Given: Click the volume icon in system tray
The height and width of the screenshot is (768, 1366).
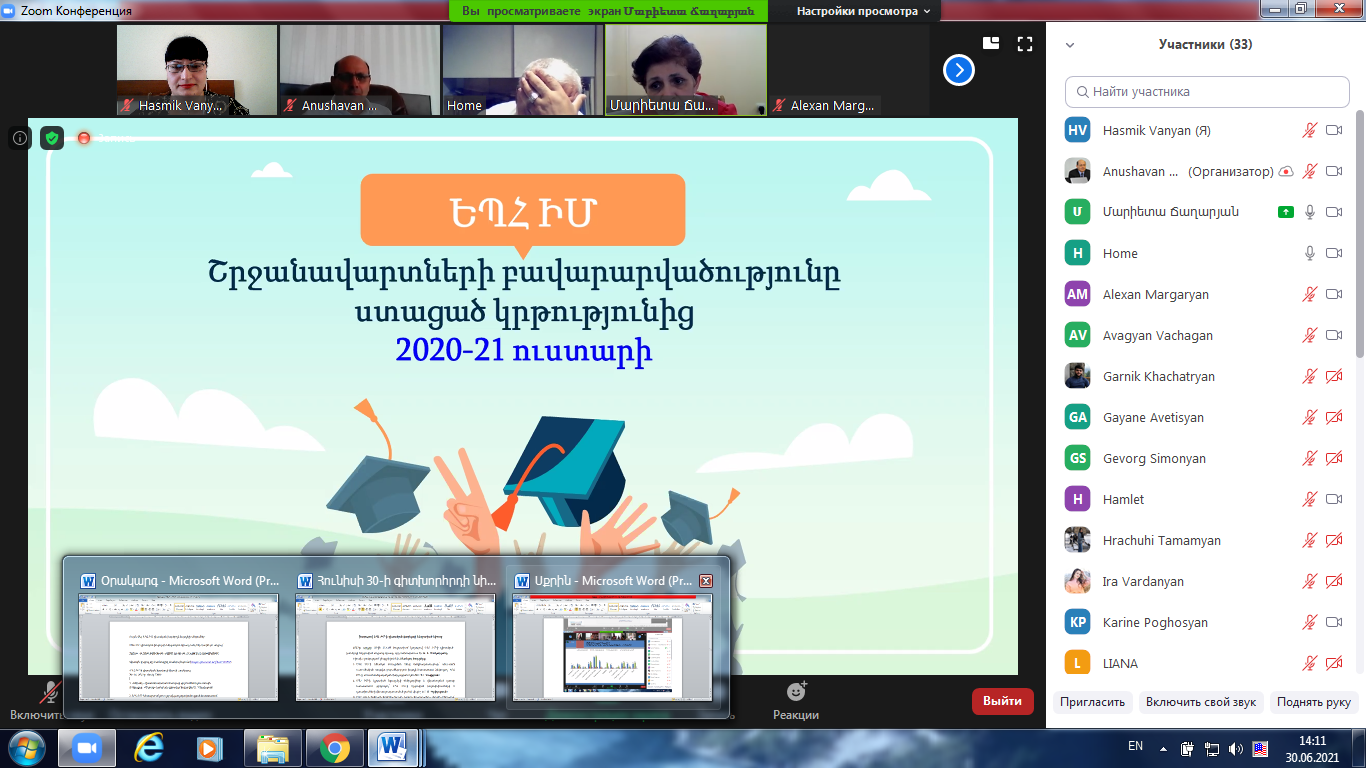Looking at the screenshot, I should (x=1235, y=748).
